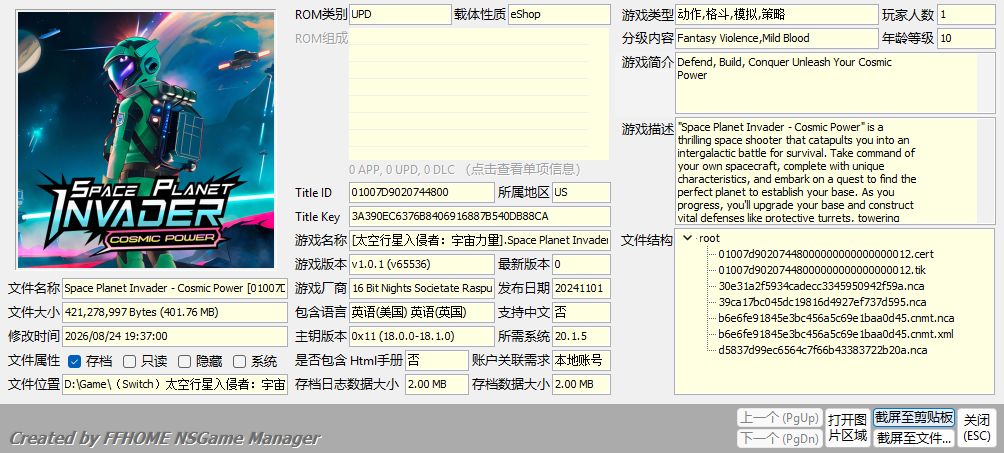
Task: Click '0 APP, 0 UPD, 0 DLC' details link
Action: point(465,169)
